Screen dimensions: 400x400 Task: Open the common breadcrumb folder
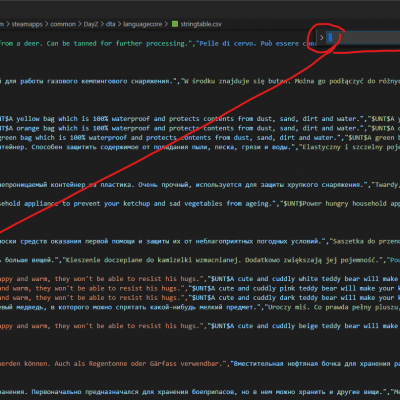click(x=63, y=24)
